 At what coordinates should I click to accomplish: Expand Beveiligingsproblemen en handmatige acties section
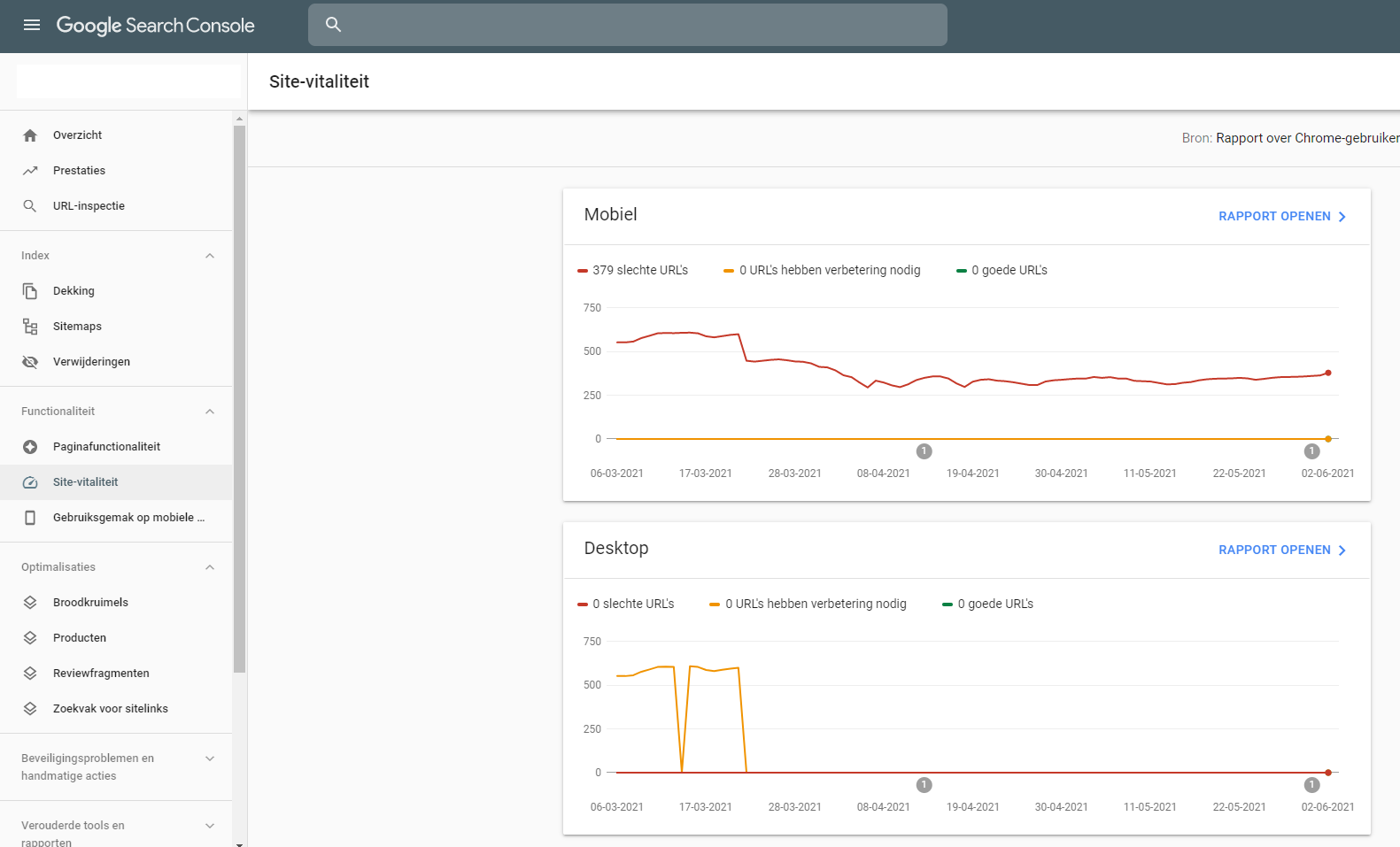[x=210, y=758]
